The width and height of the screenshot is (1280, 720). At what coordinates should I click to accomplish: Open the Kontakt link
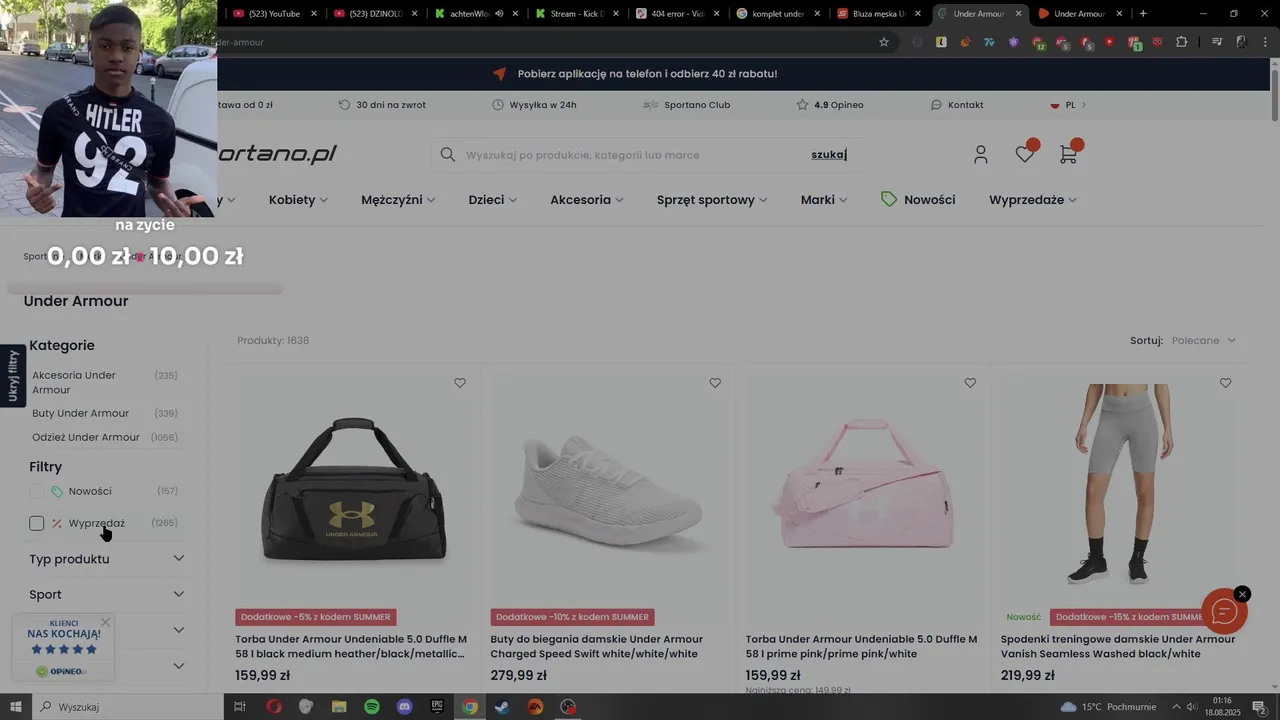[x=957, y=105]
